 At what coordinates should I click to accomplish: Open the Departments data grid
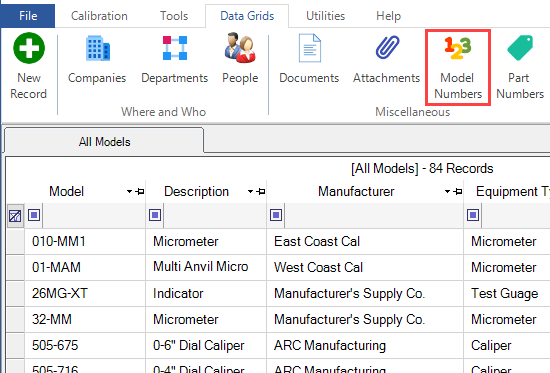coord(175,60)
